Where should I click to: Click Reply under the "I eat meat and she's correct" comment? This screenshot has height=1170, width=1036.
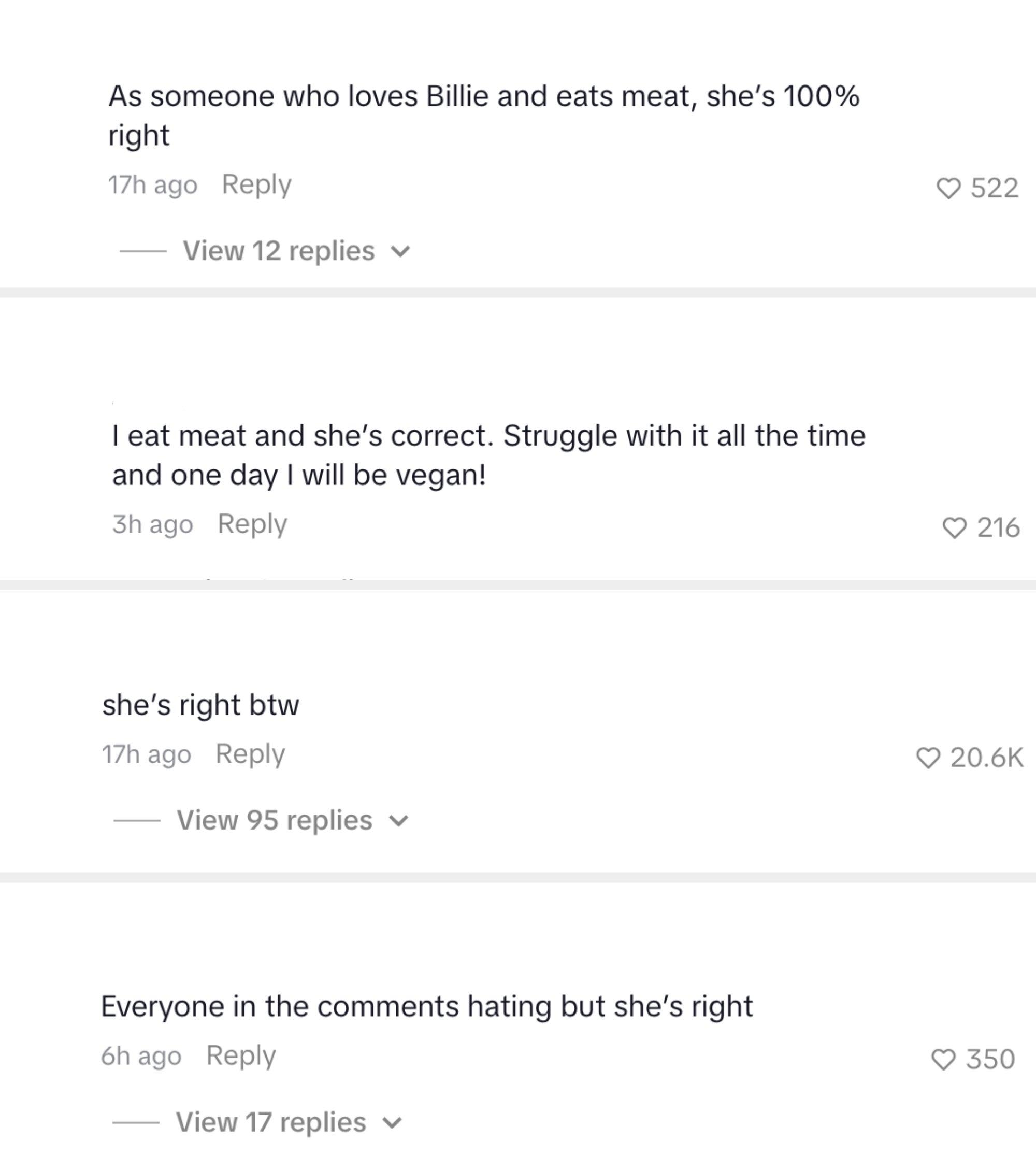coord(252,524)
